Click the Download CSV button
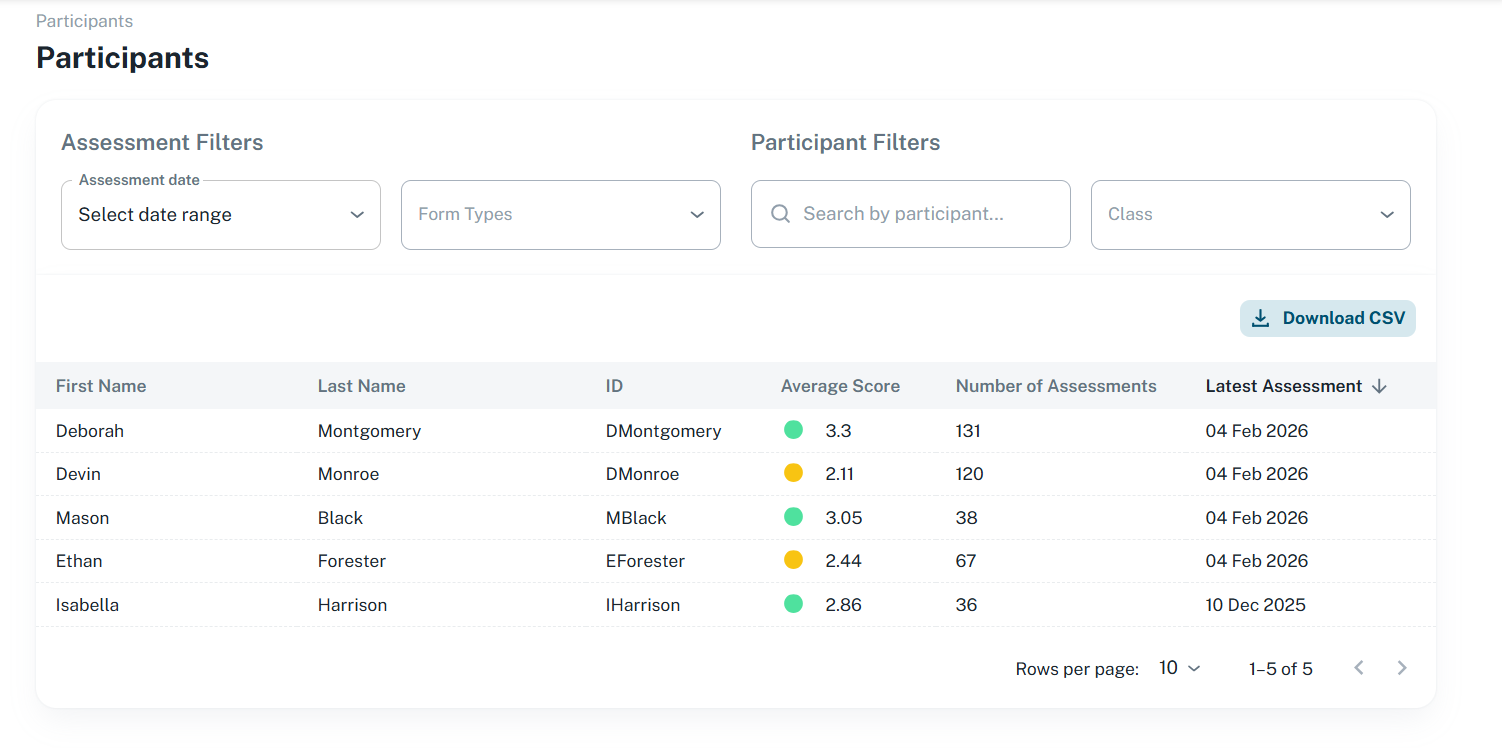 click(1327, 317)
